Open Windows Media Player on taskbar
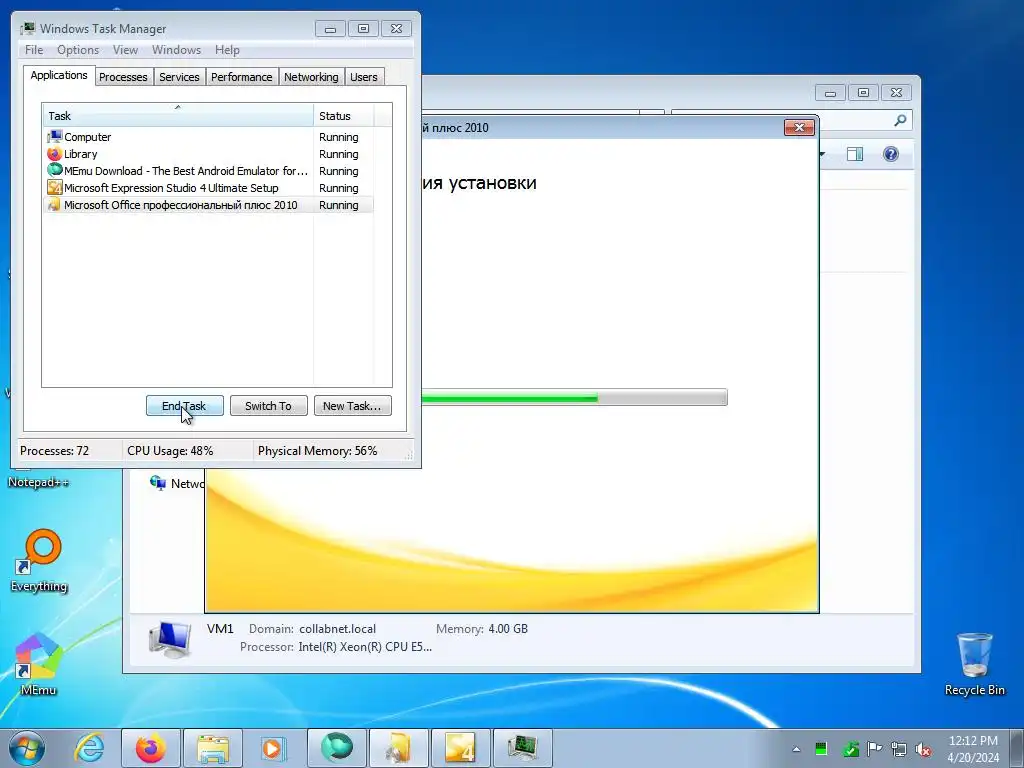1024x768 pixels. tap(273, 748)
